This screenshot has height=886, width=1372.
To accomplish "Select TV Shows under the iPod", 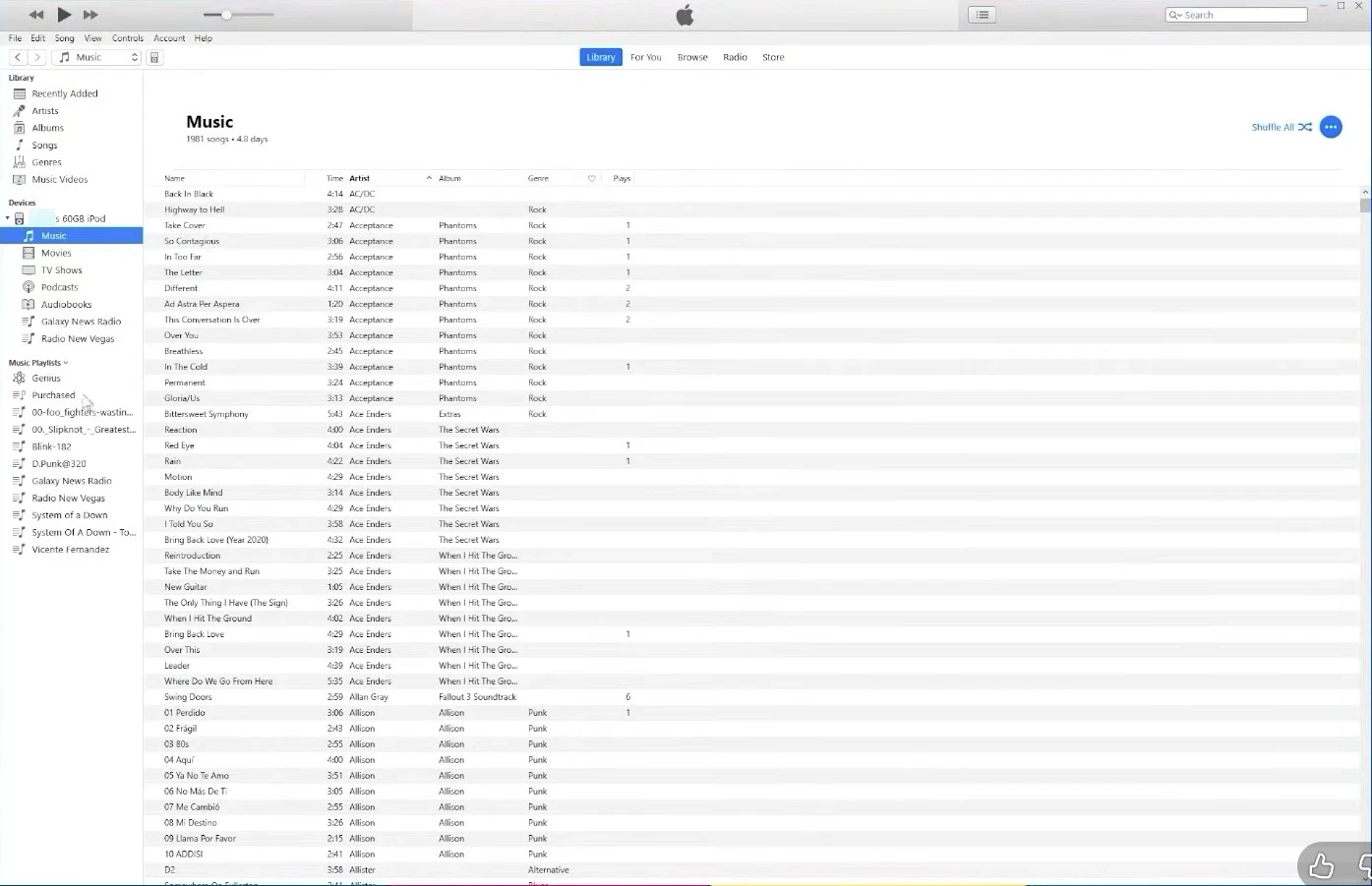I will [x=61, y=270].
